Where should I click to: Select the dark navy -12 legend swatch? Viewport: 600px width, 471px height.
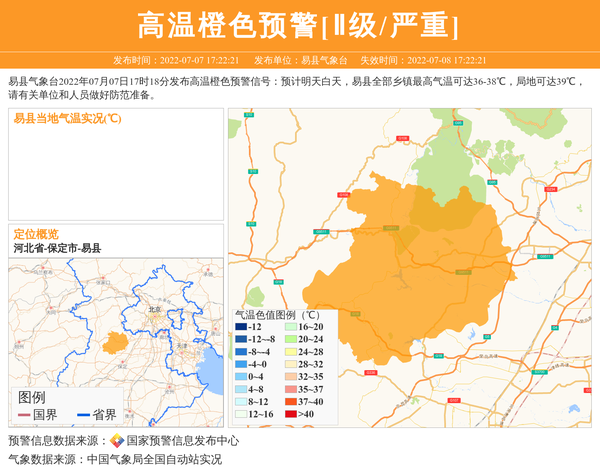coord(241,327)
